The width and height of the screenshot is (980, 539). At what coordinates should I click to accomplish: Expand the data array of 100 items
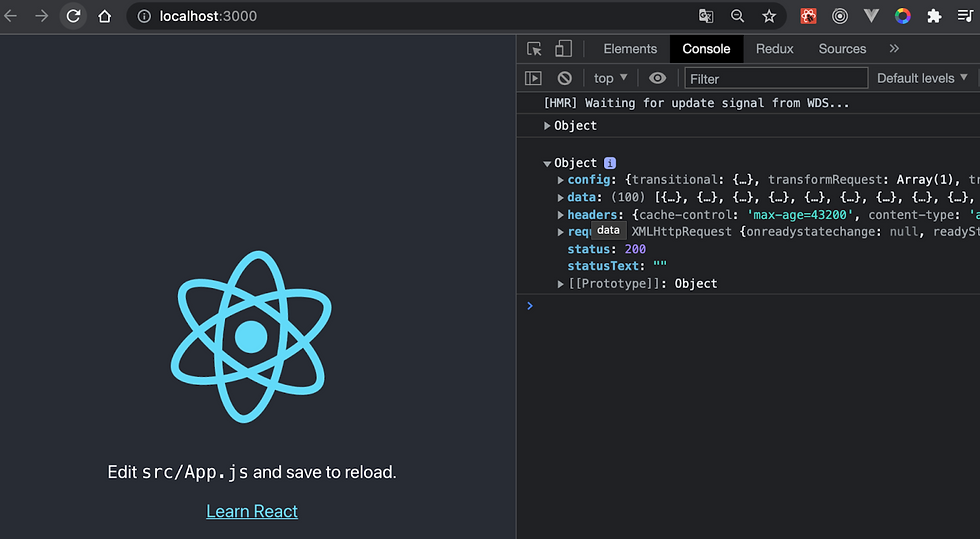(x=561, y=198)
